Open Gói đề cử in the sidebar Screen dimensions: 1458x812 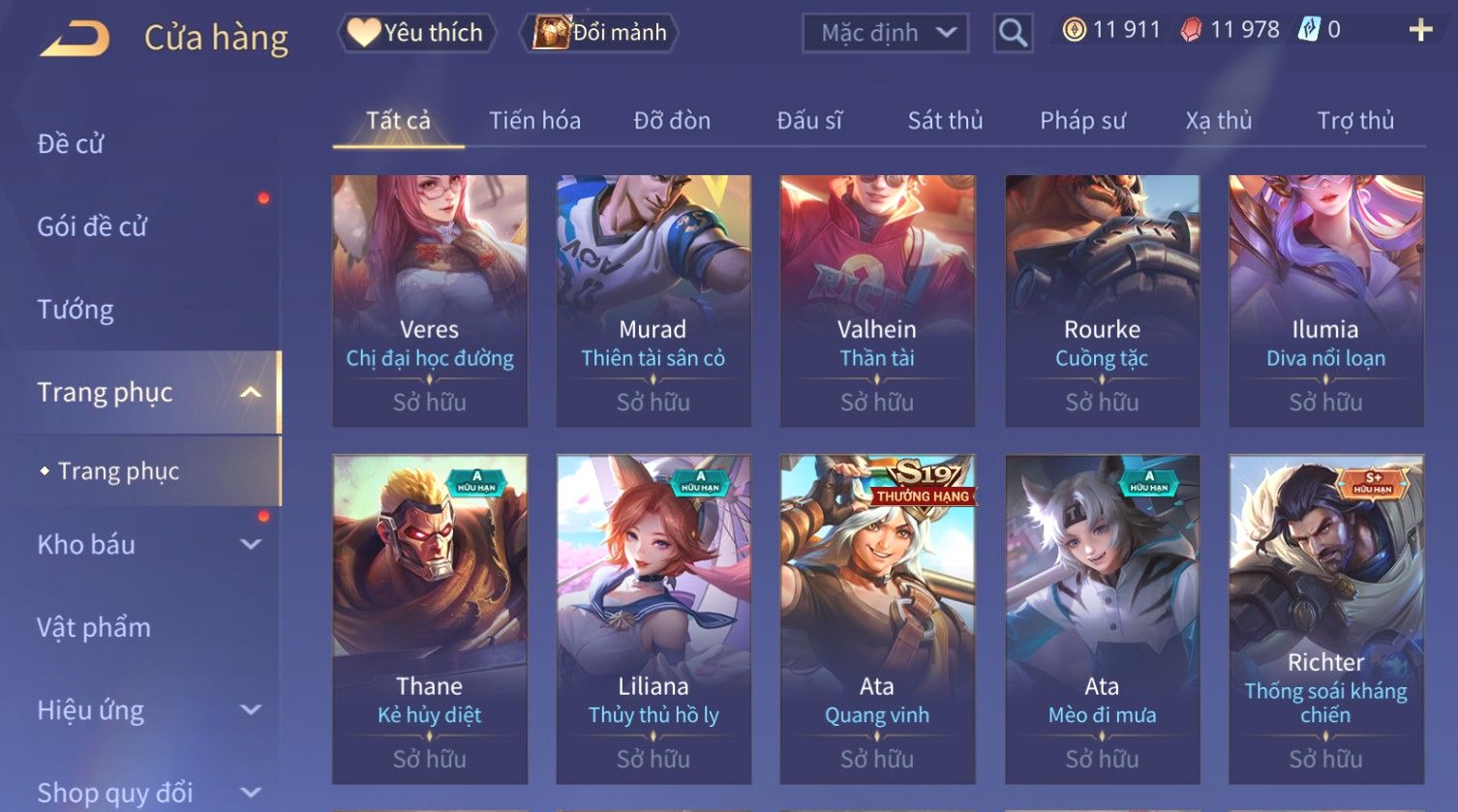pyautogui.click(x=92, y=226)
